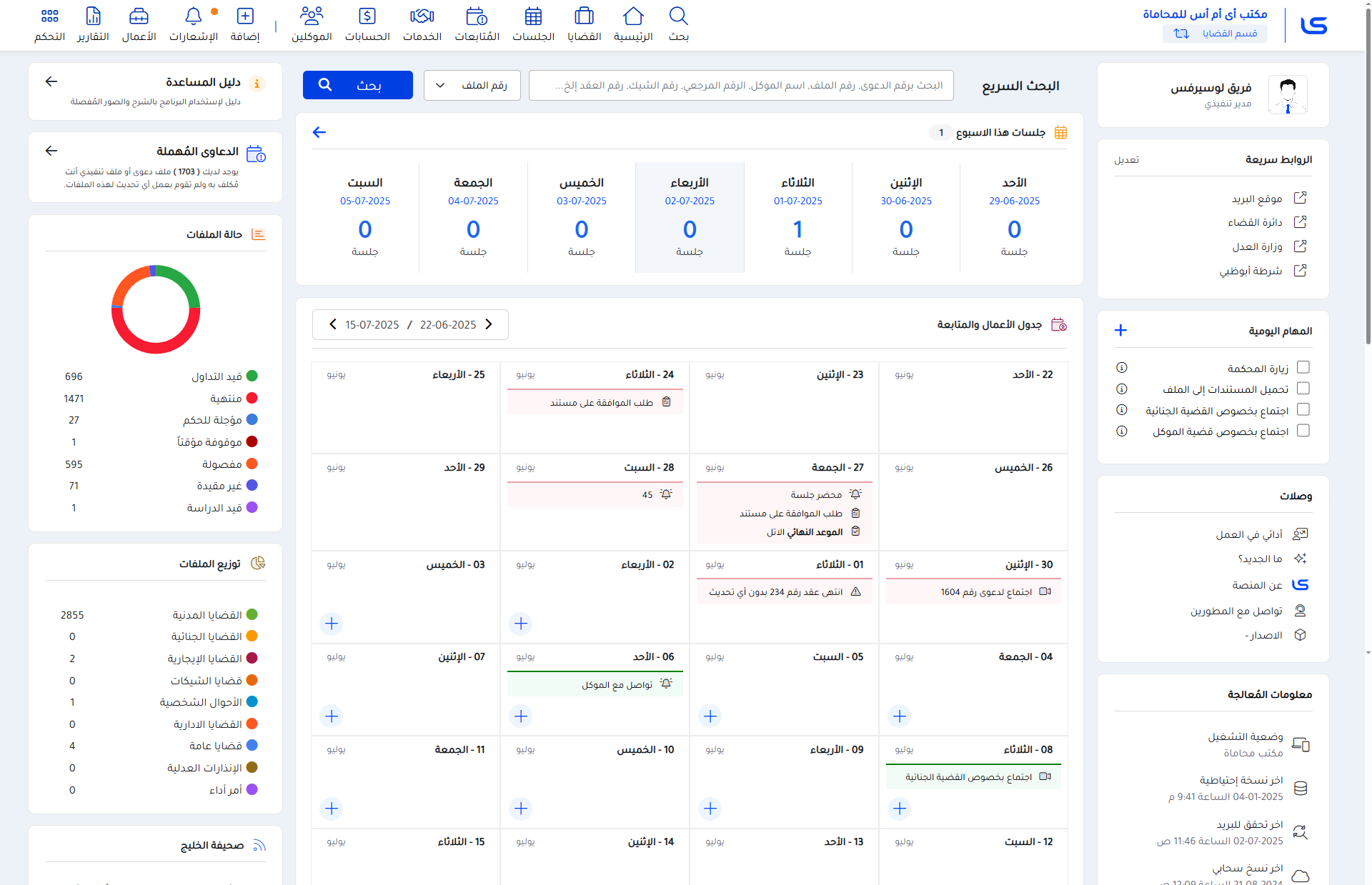Open the Clients (الموكلين) icon
1372x885 pixels.
click(x=312, y=16)
